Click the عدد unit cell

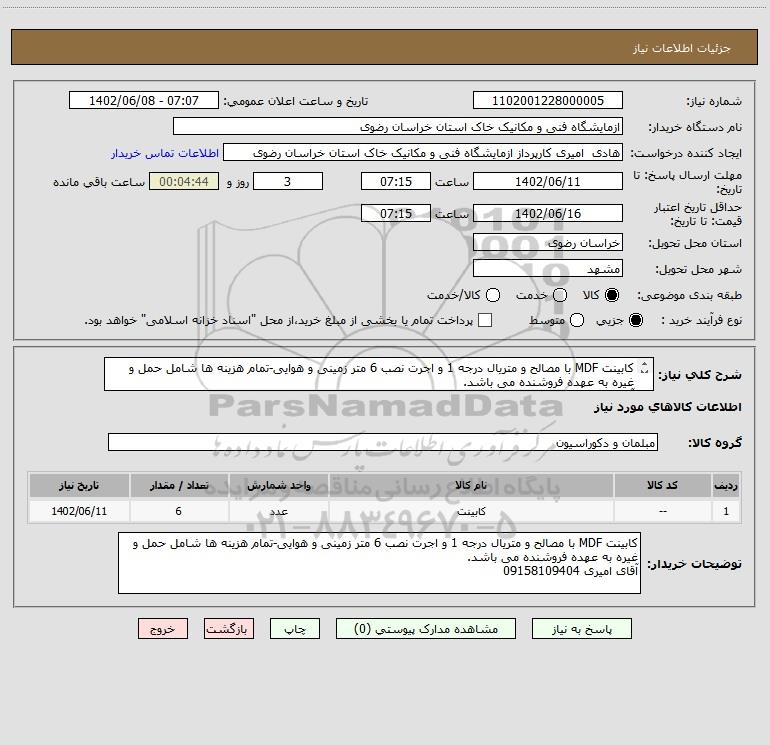[278, 511]
